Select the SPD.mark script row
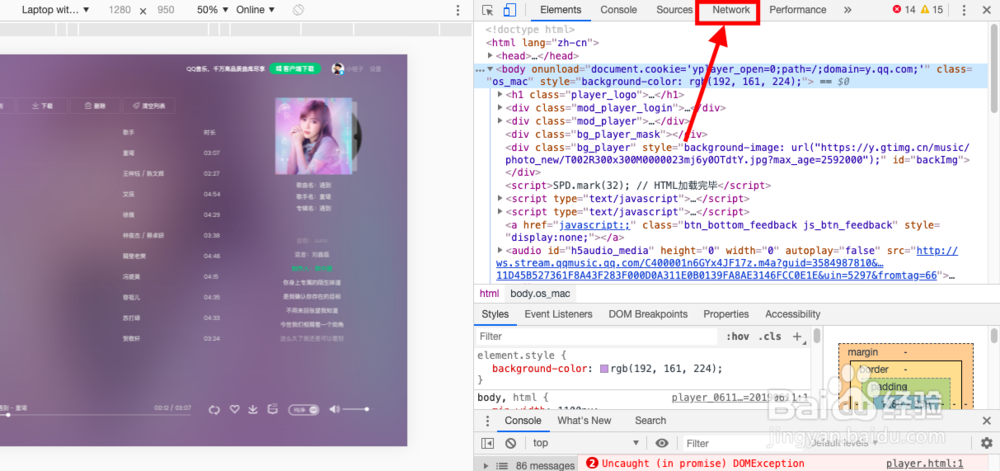 (638, 186)
